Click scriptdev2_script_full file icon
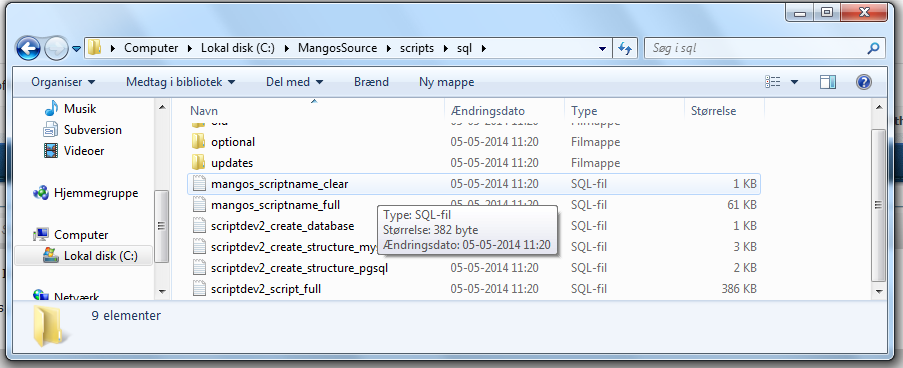 (x=199, y=289)
